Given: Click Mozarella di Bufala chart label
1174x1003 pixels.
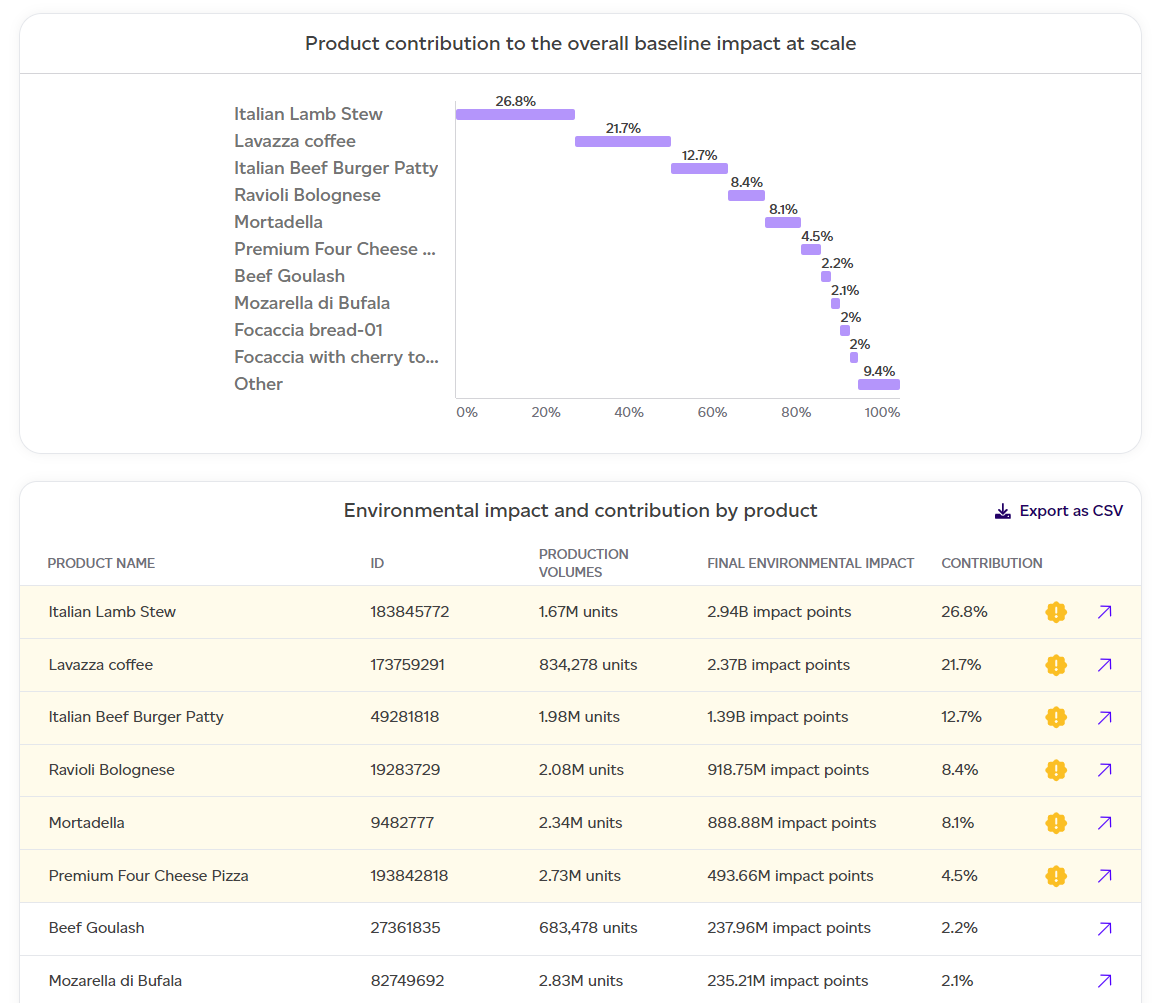Looking at the screenshot, I should [311, 303].
